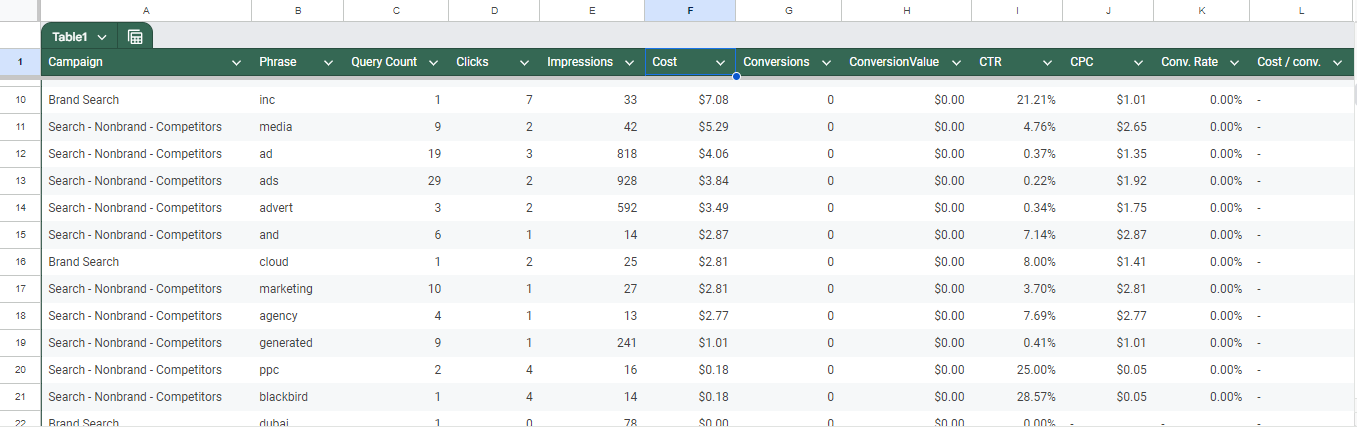1357x427 pixels.
Task: Expand the ConversionValue column dropdown
Action: [955, 62]
